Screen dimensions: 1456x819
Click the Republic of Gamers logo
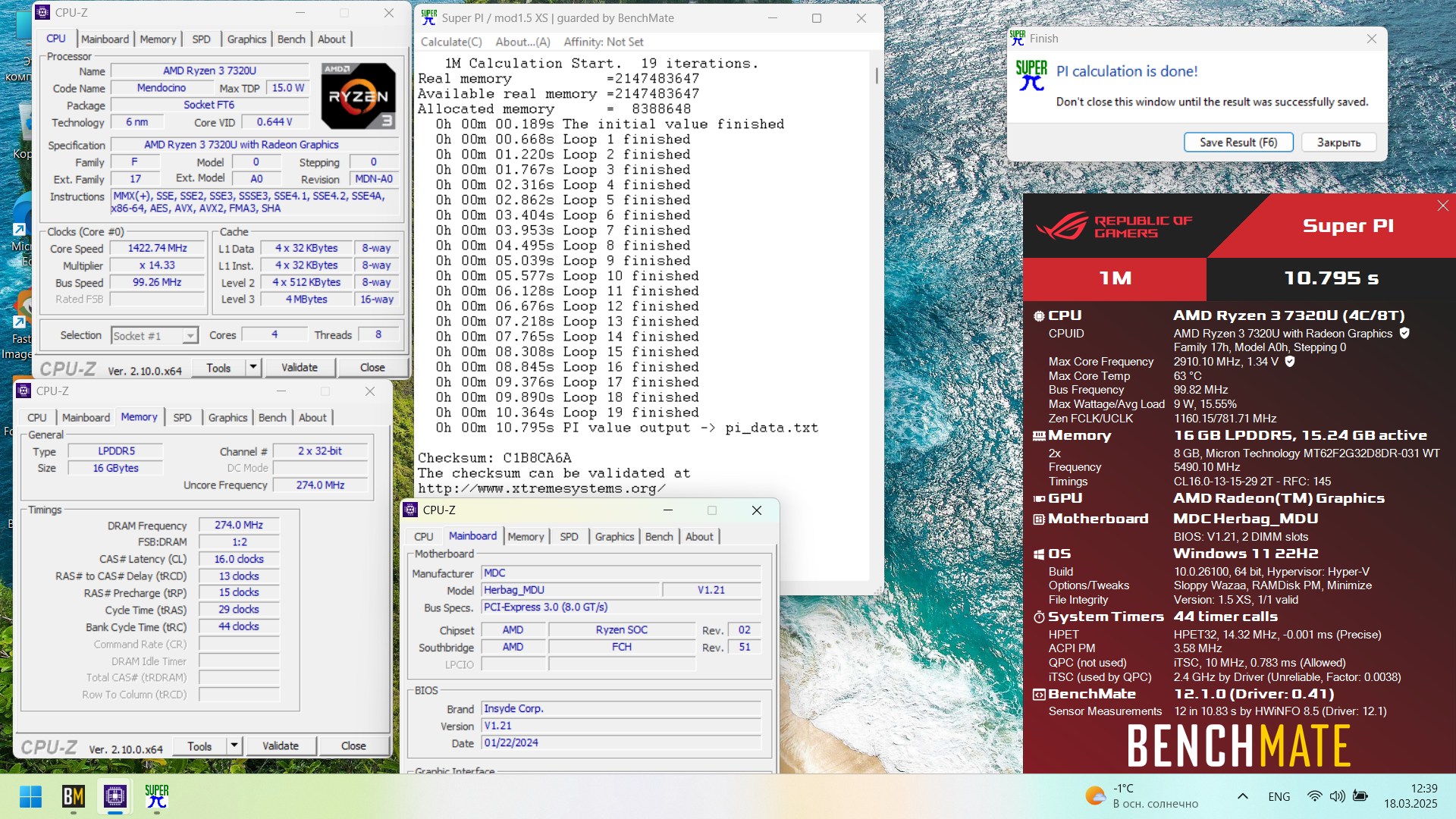pyautogui.click(x=1113, y=226)
